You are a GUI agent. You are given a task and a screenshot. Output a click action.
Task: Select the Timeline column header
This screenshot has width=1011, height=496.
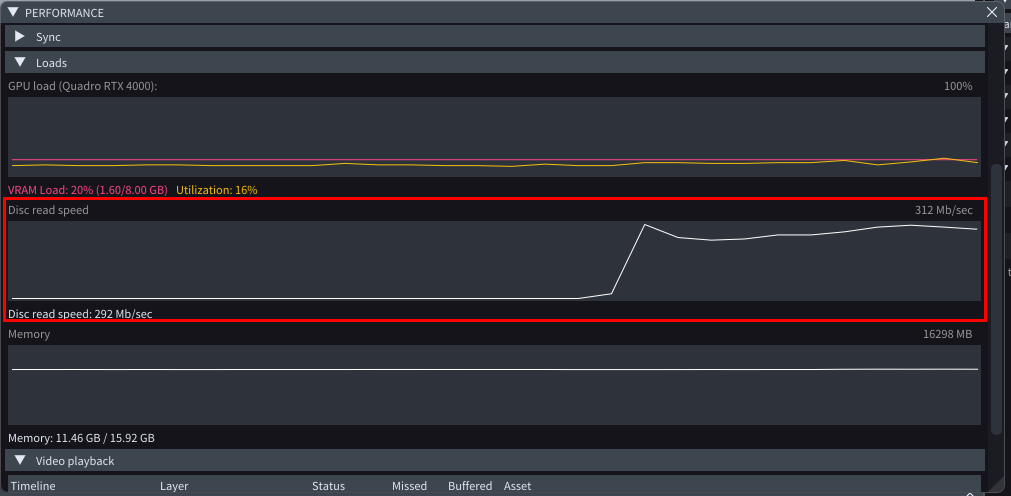(33, 486)
